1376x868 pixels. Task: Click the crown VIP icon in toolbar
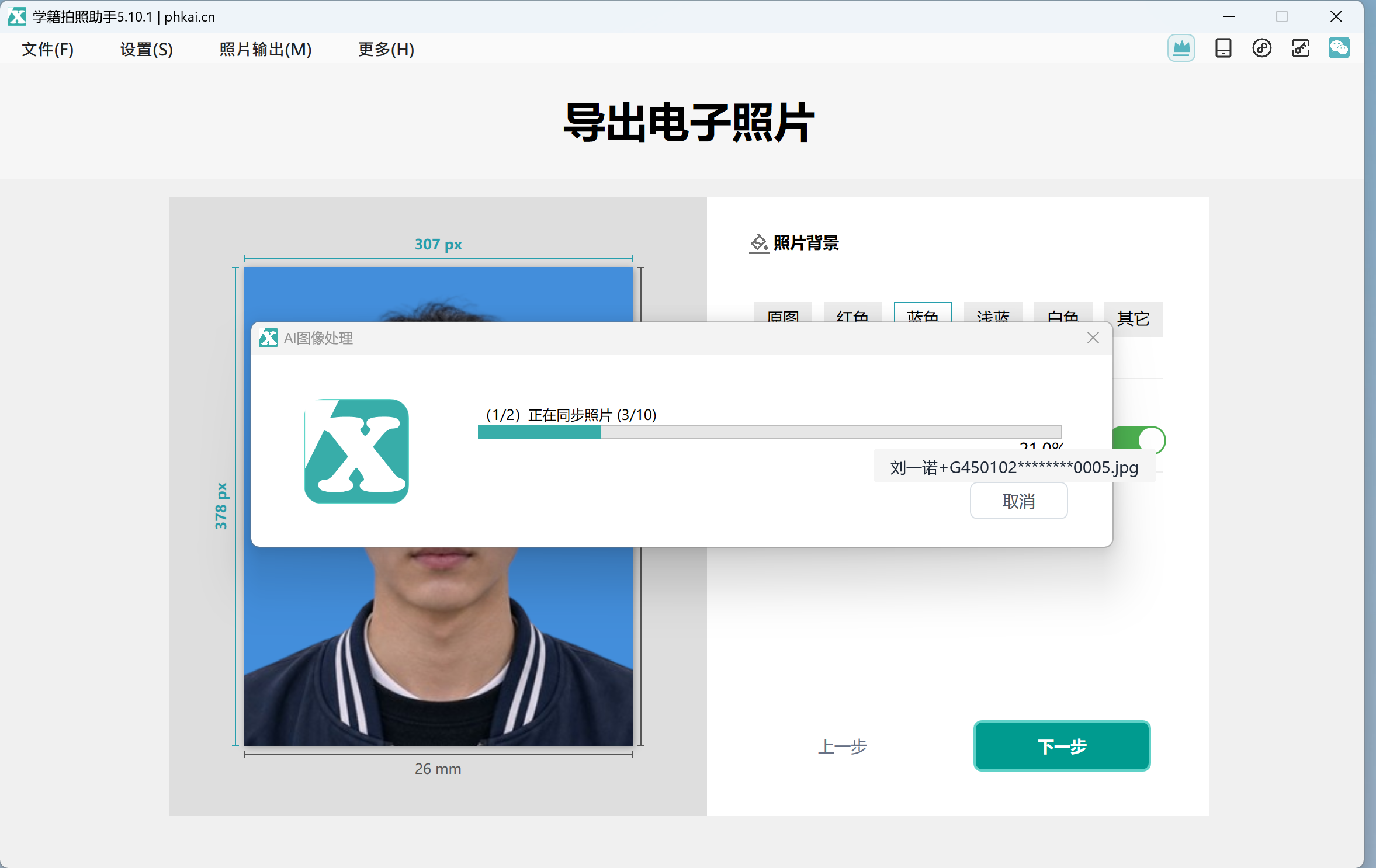[1181, 48]
